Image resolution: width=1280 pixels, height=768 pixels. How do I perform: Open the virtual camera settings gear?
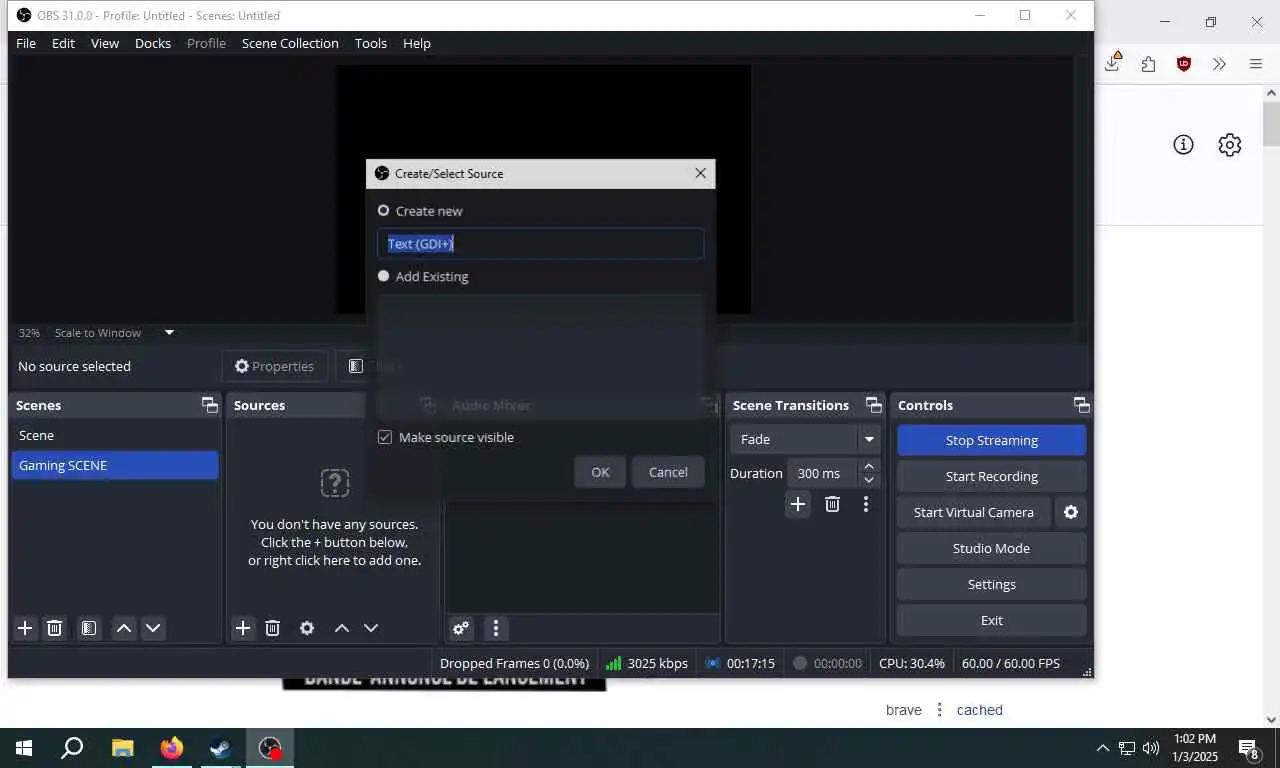(x=1071, y=512)
